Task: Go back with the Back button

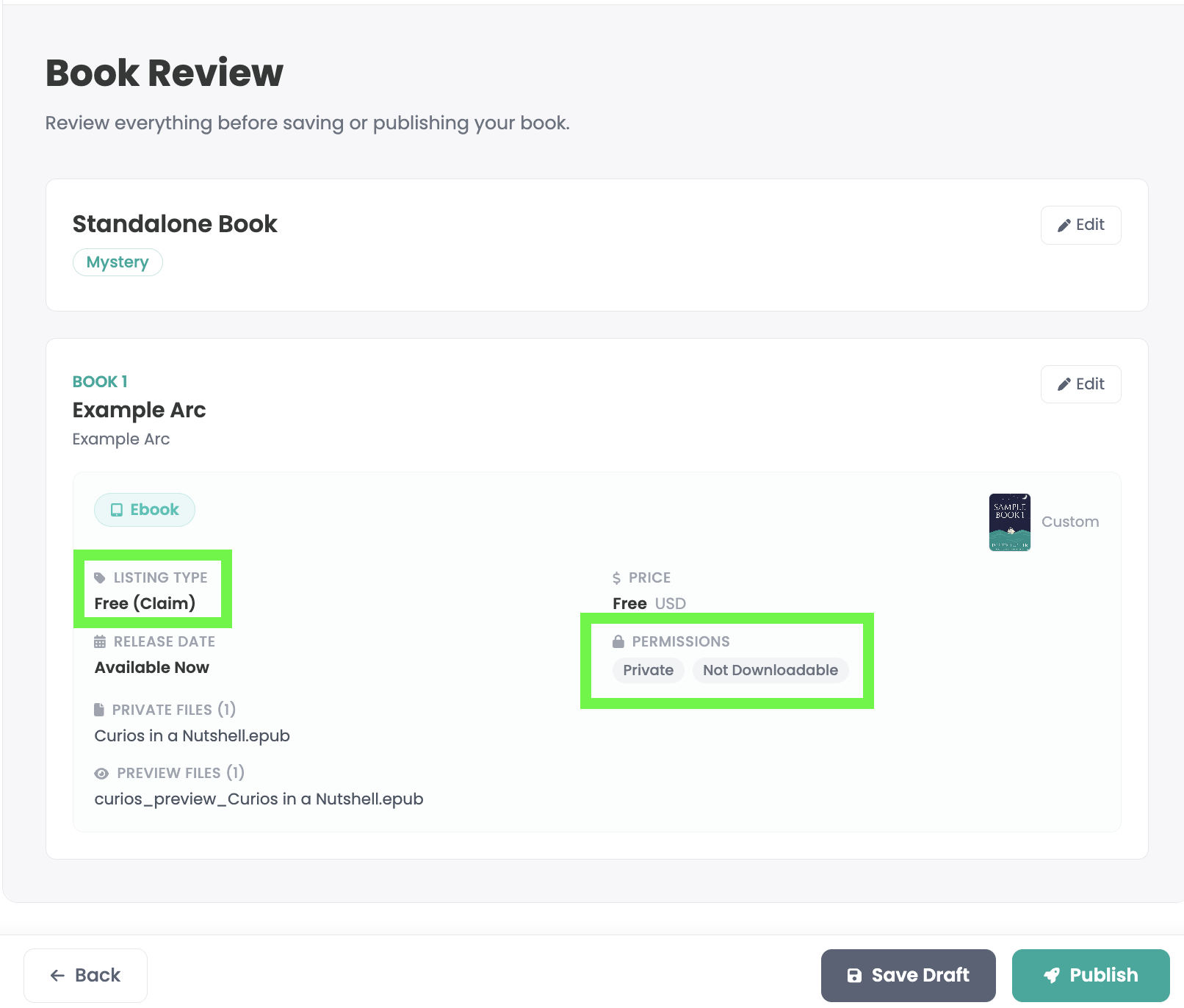Action: click(85, 976)
